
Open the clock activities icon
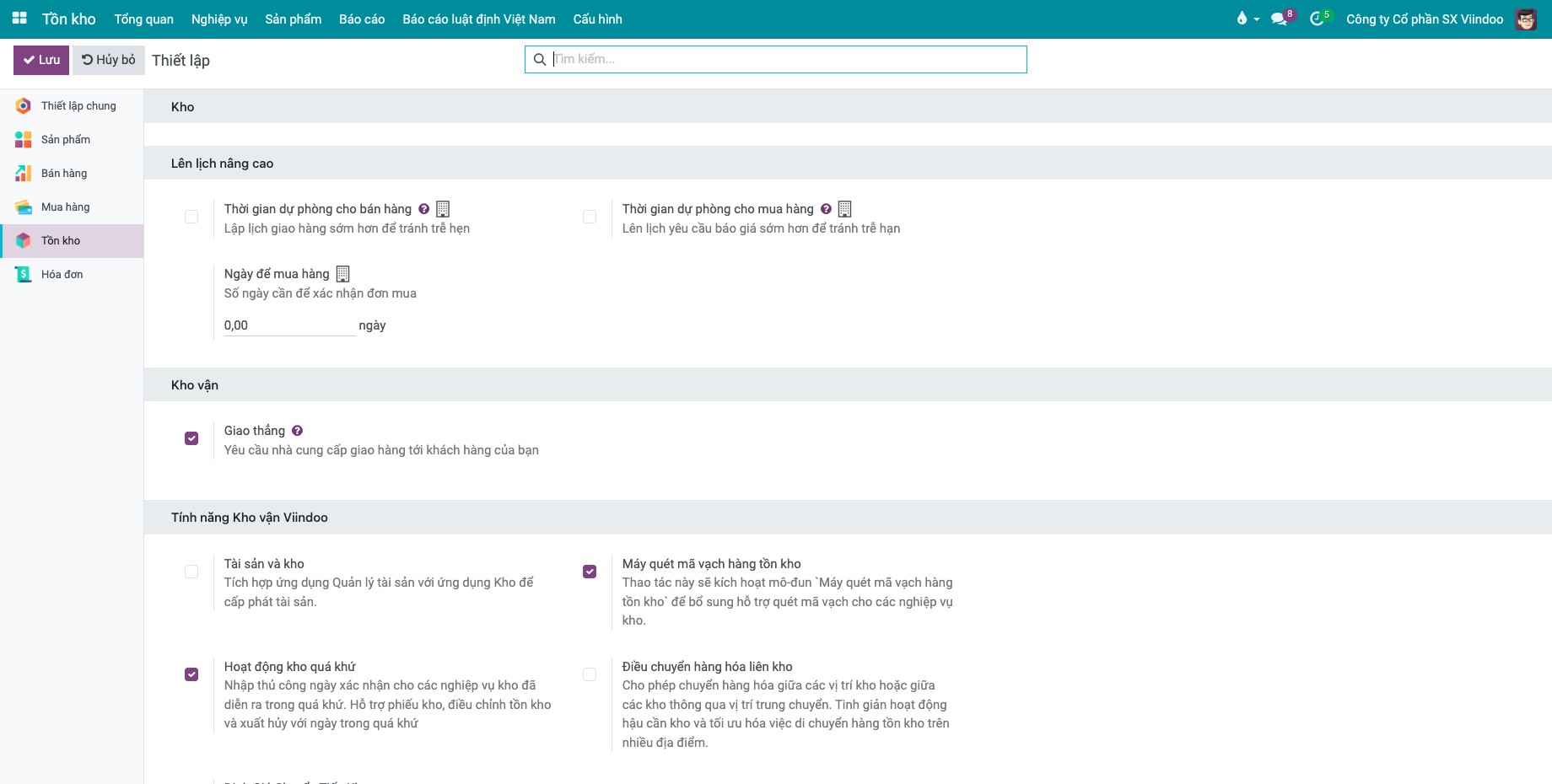click(1316, 19)
